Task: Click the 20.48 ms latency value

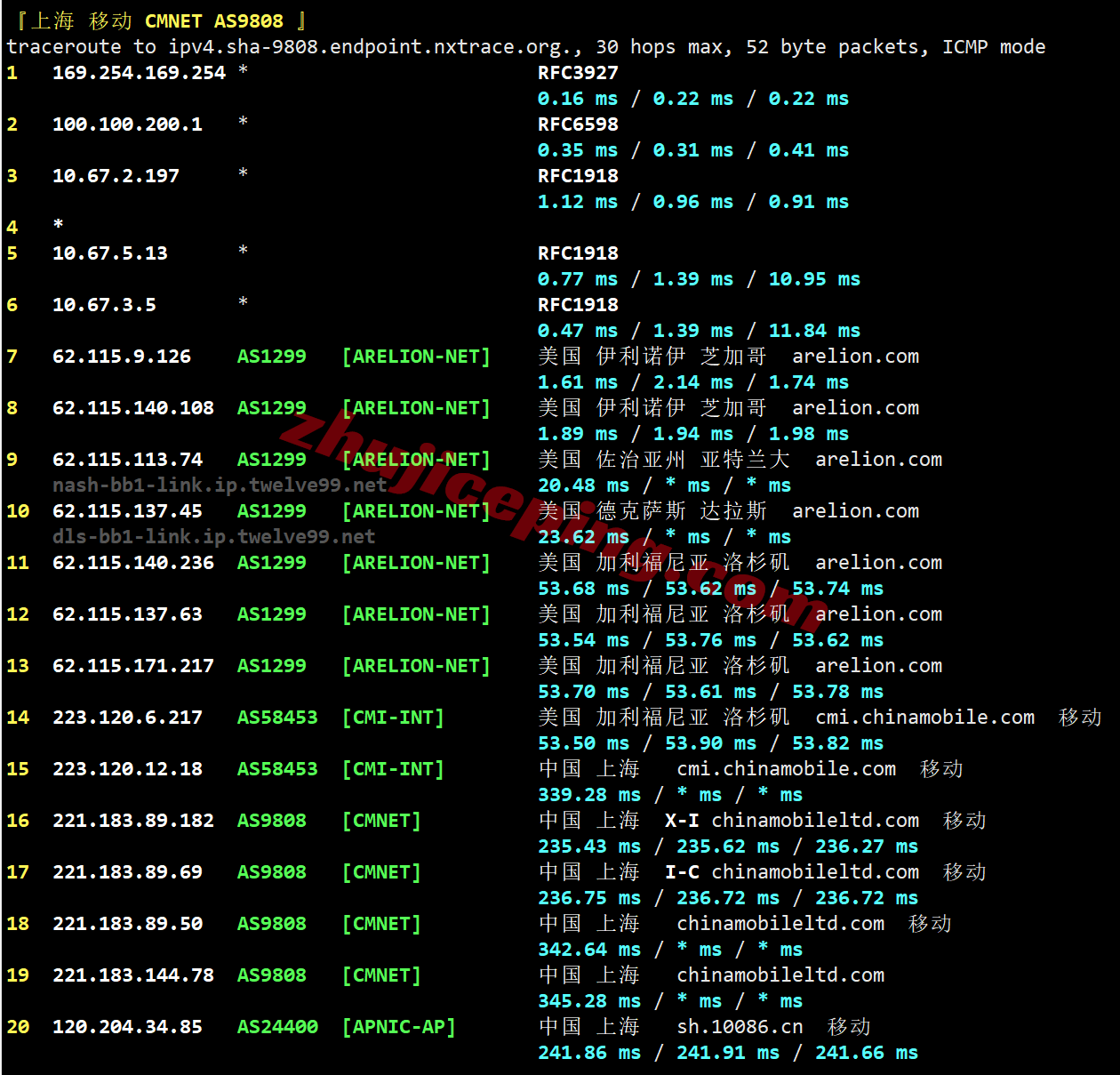Action: coord(584,485)
